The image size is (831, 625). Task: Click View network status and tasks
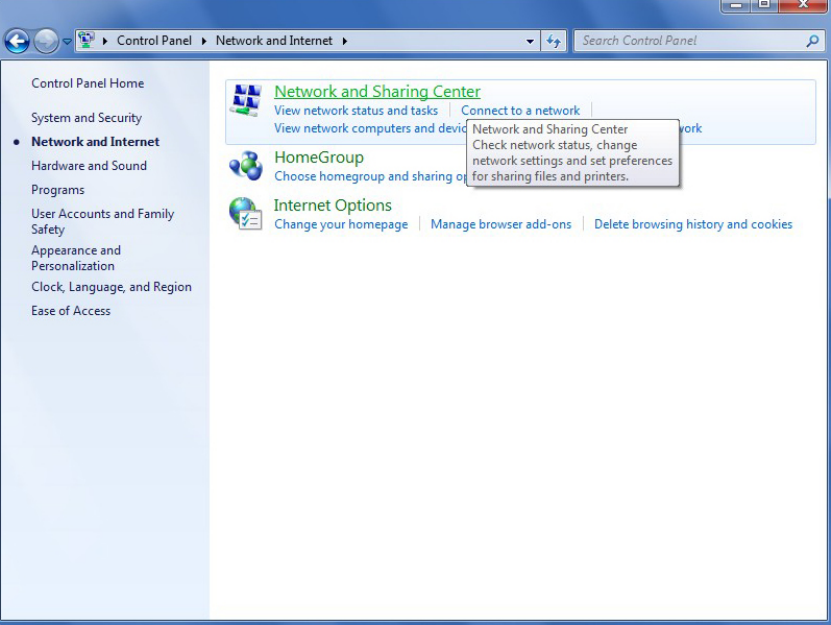(x=356, y=110)
